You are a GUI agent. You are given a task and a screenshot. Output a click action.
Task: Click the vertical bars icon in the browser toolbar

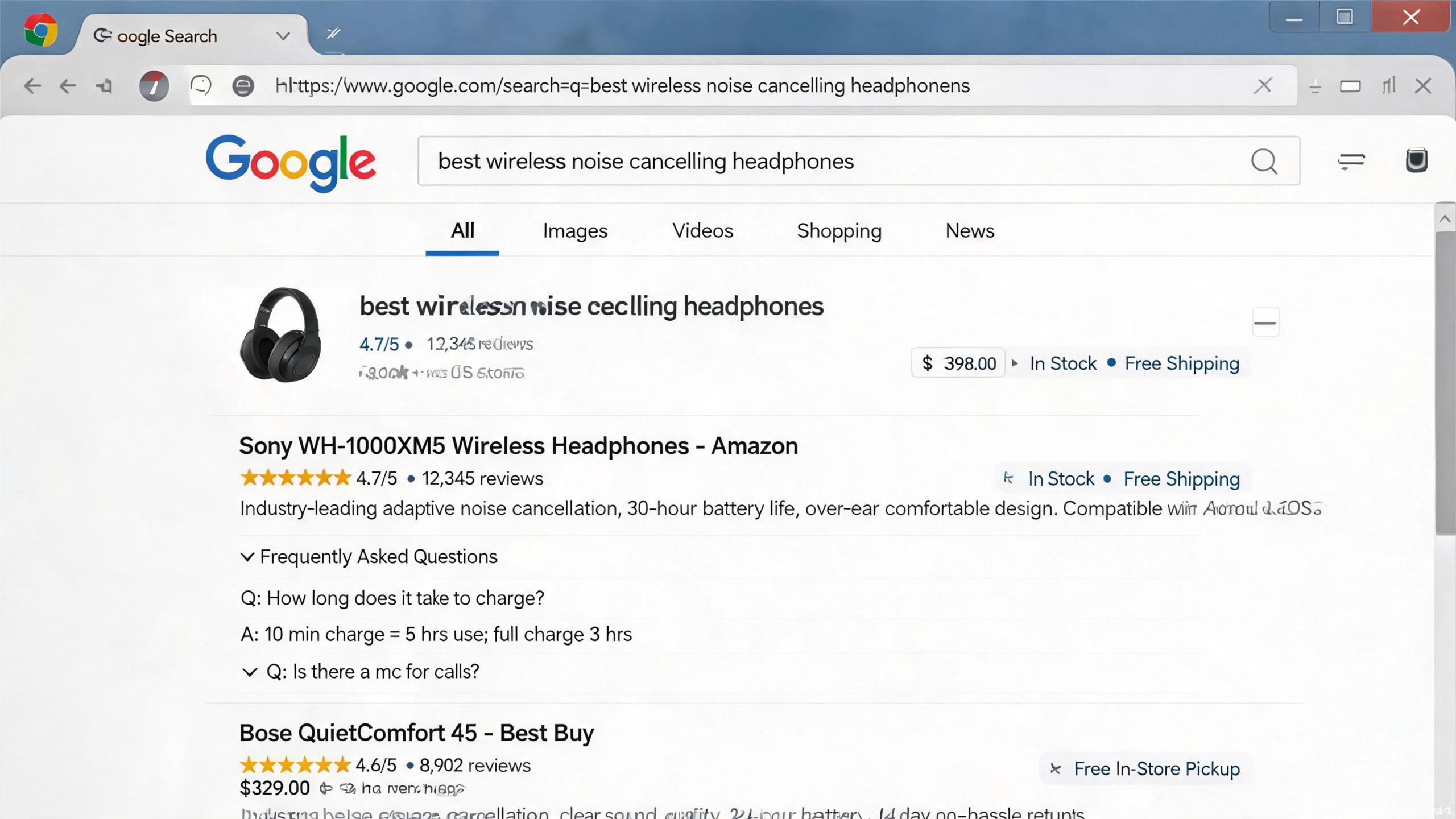(1389, 86)
